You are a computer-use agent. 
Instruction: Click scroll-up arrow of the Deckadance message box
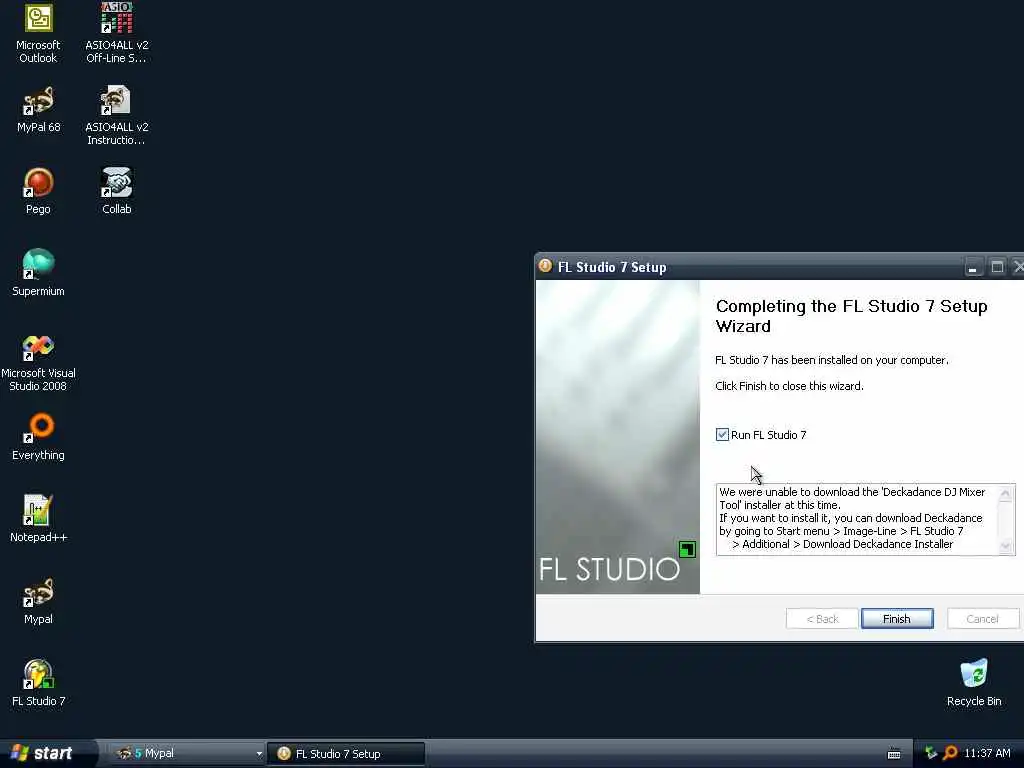tap(1006, 493)
